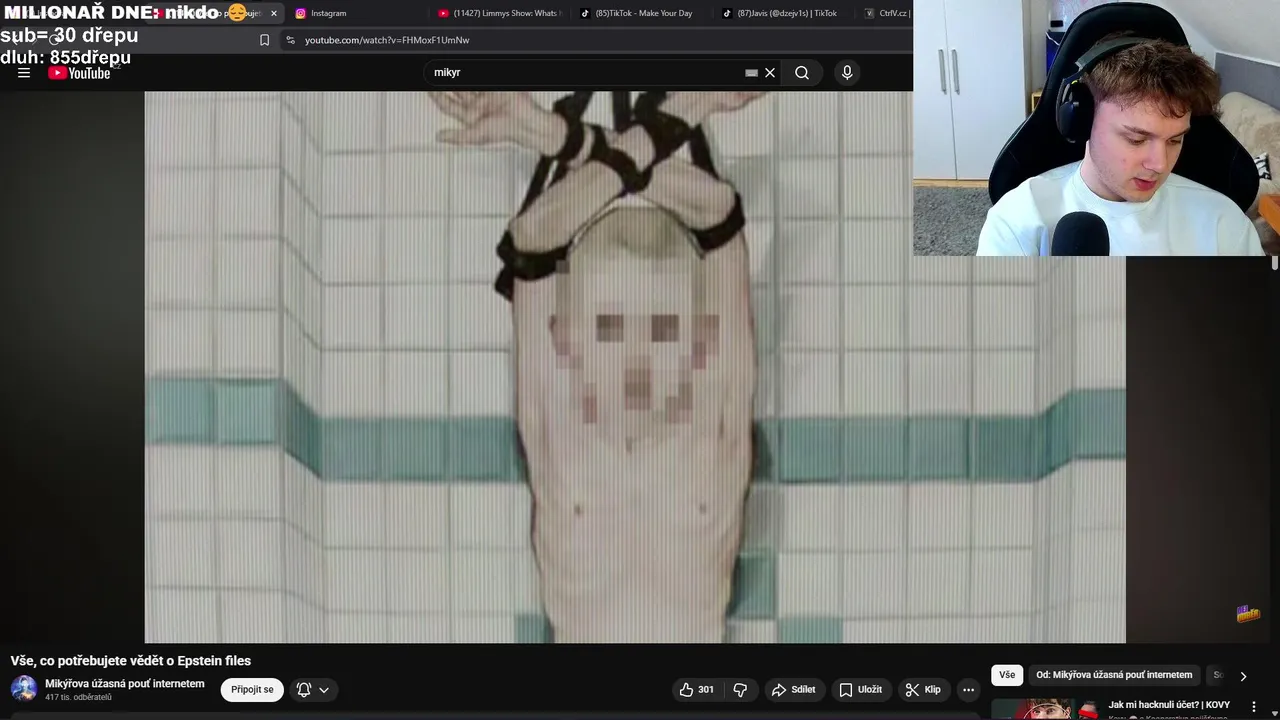Switch to the CtrlV.cz tab

pyautogui.click(x=887, y=13)
